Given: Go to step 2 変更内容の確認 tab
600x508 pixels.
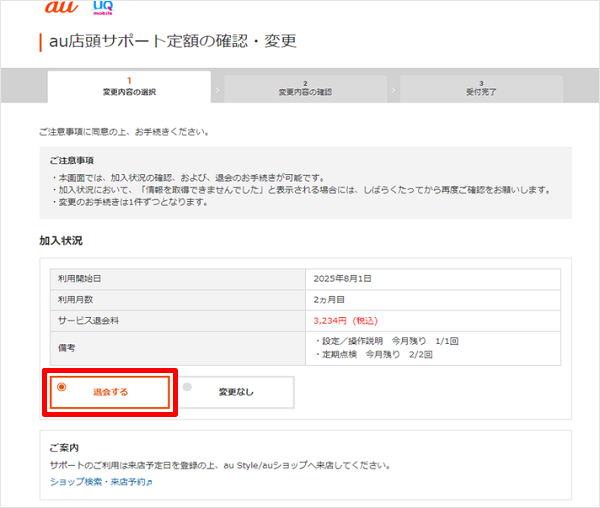Looking at the screenshot, I should 305,87.
